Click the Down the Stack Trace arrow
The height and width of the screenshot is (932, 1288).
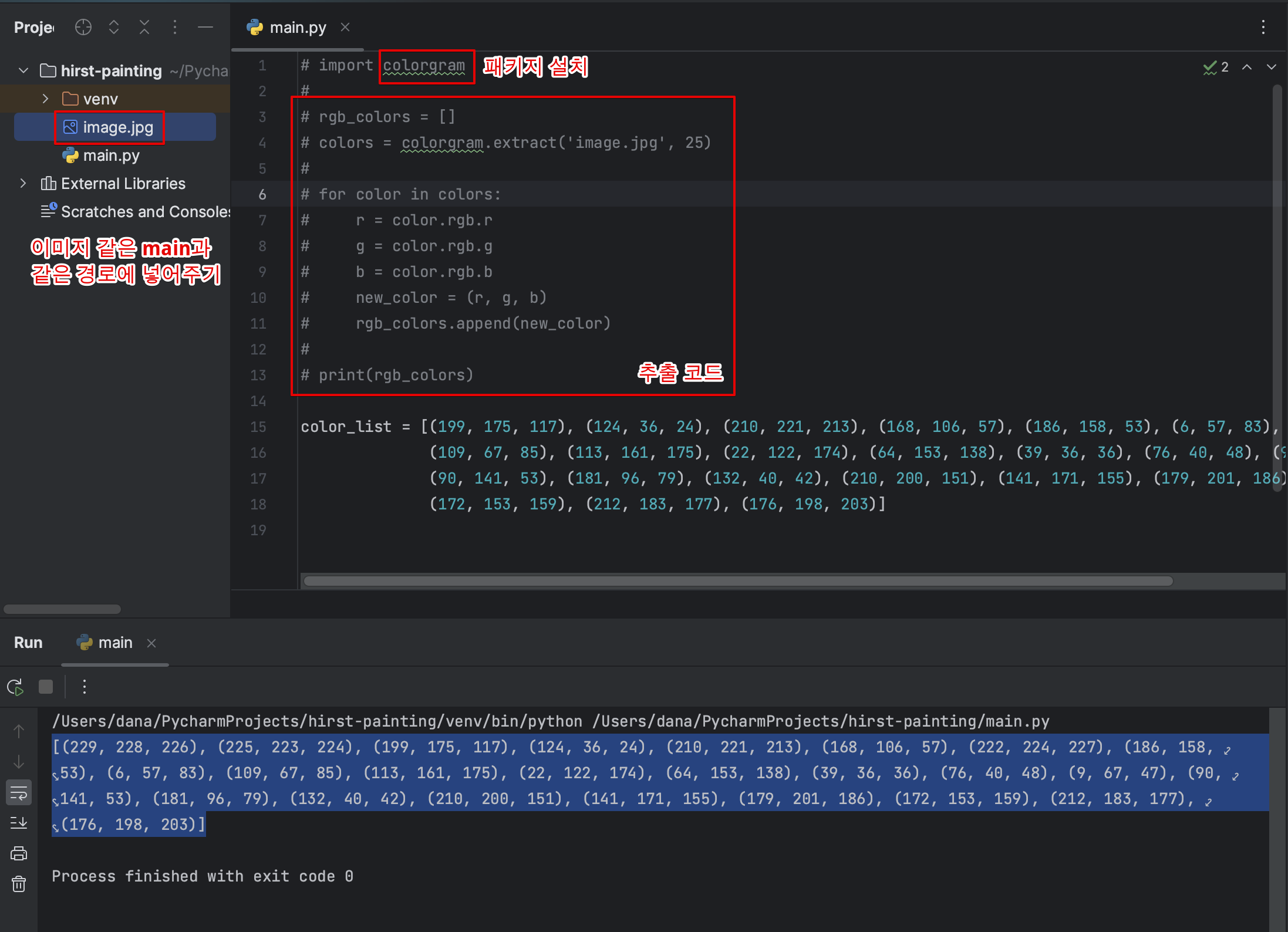[x=19, y=762]
